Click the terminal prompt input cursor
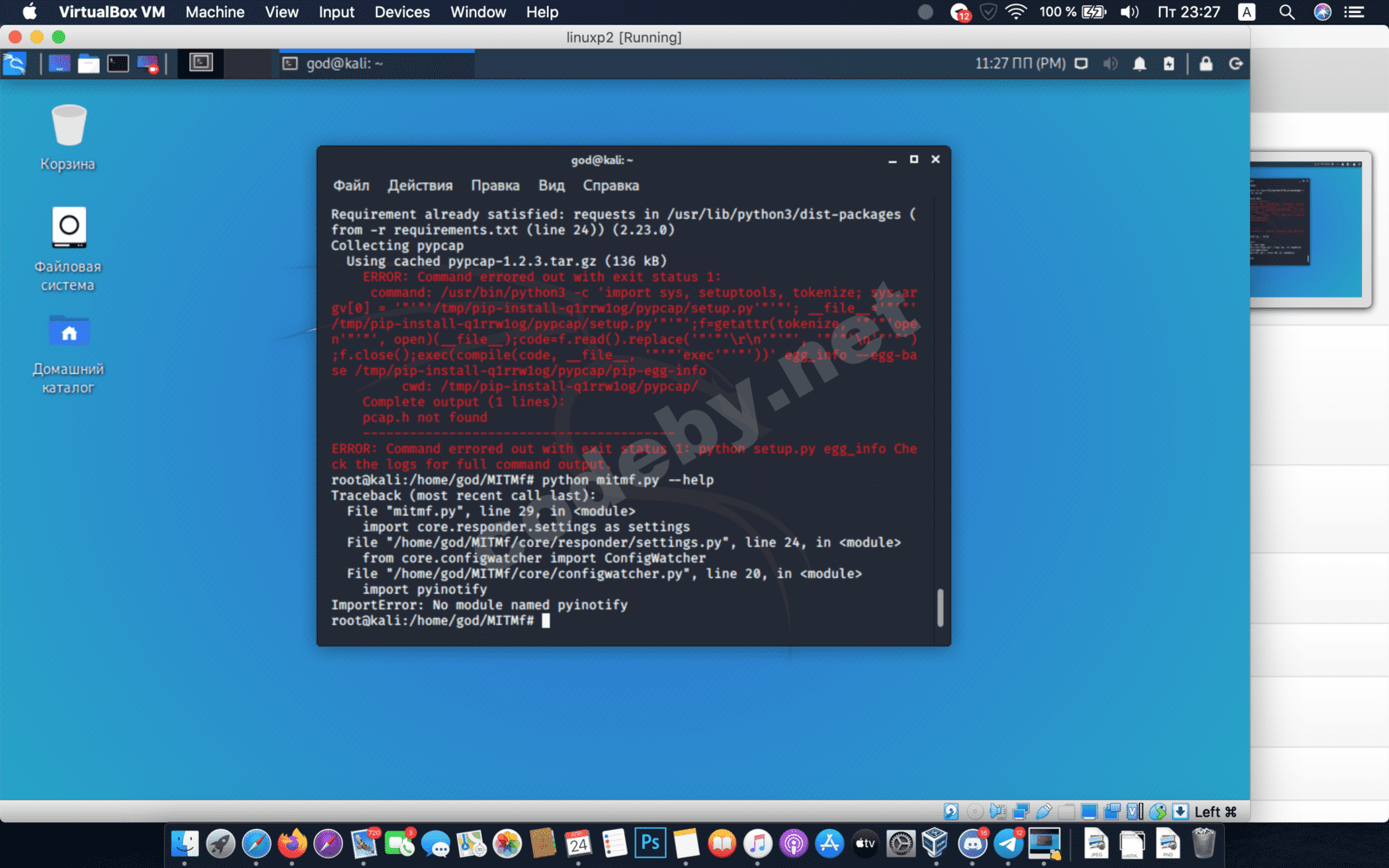Image resolution: width=1389 pixels, height=868 pixels. click(x=546, y=621)
